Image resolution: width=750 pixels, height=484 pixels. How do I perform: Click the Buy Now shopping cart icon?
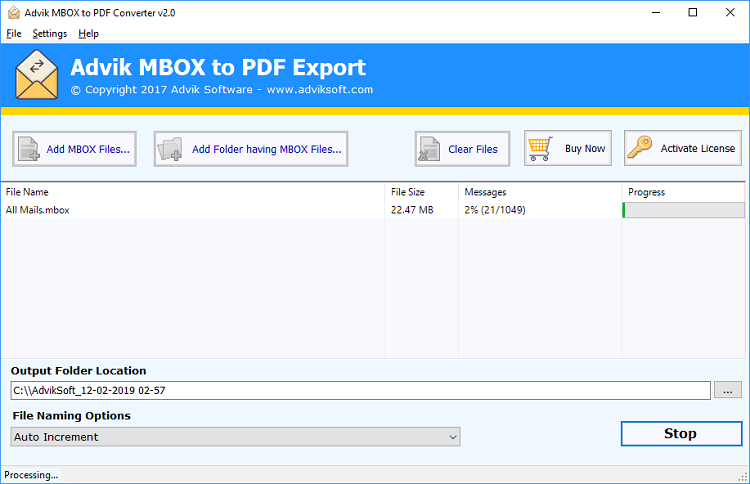pos(540,149)
